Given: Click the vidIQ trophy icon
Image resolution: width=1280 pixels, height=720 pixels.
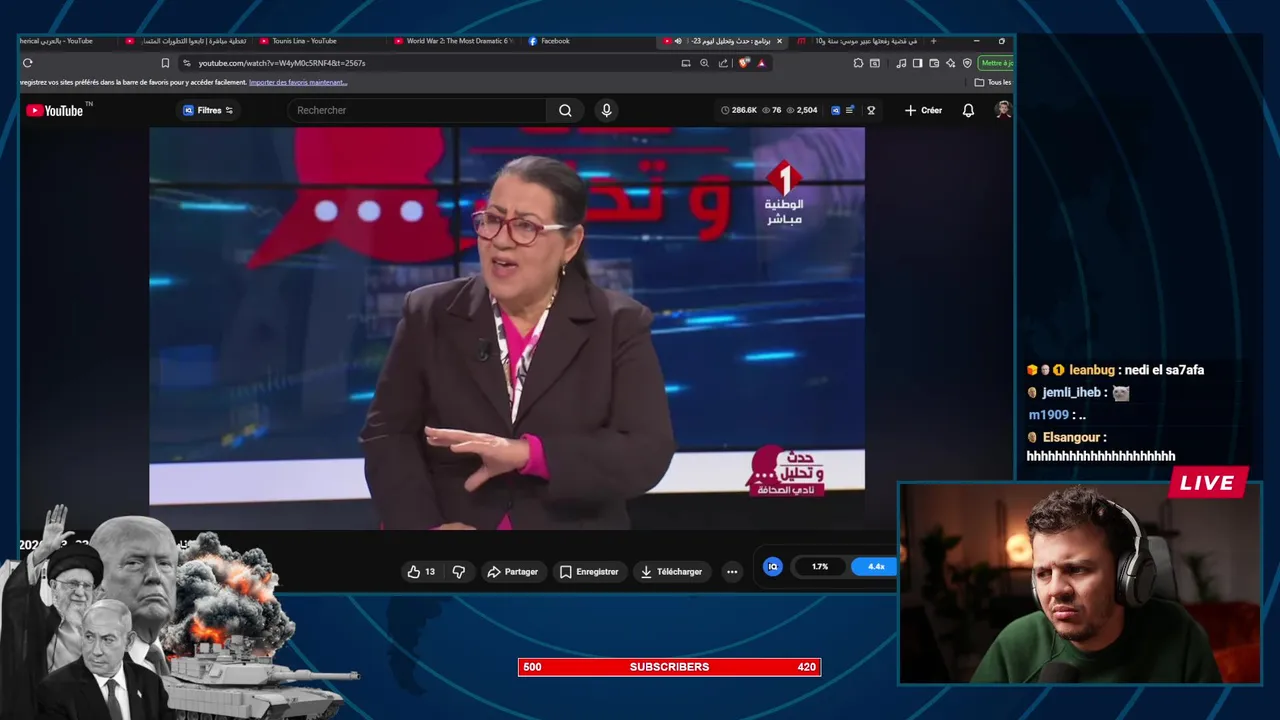Looking at the screenshot, I should click(871, 110).
